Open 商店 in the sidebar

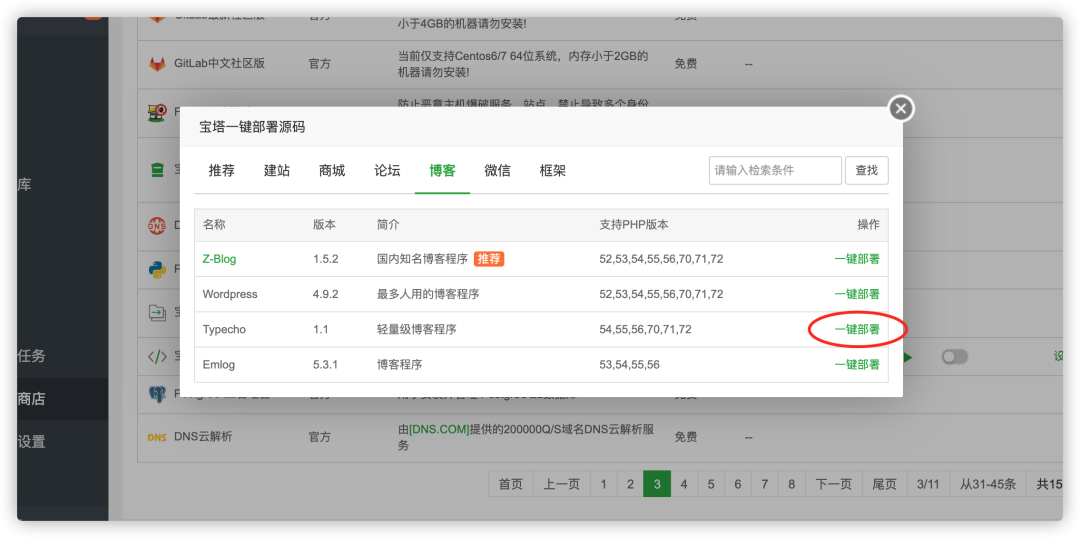click(63, 399)
